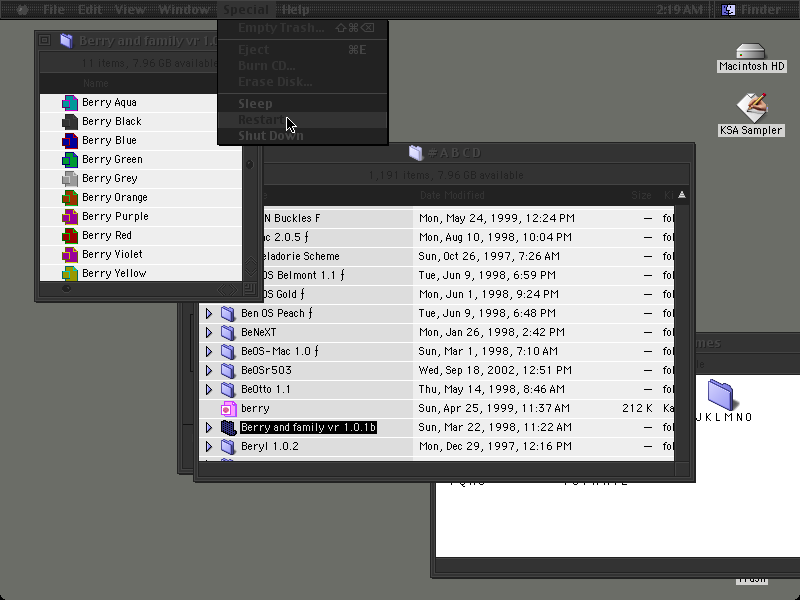The width and height of the screenshot is (800, 600).
Task: Select the Berry Black file icon
Action: 70,121
